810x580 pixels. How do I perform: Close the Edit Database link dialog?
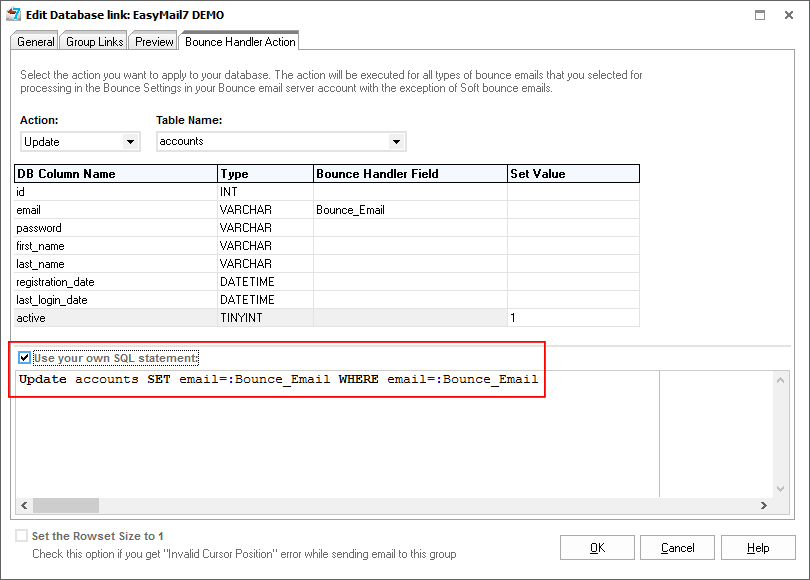tap(789, 15)
